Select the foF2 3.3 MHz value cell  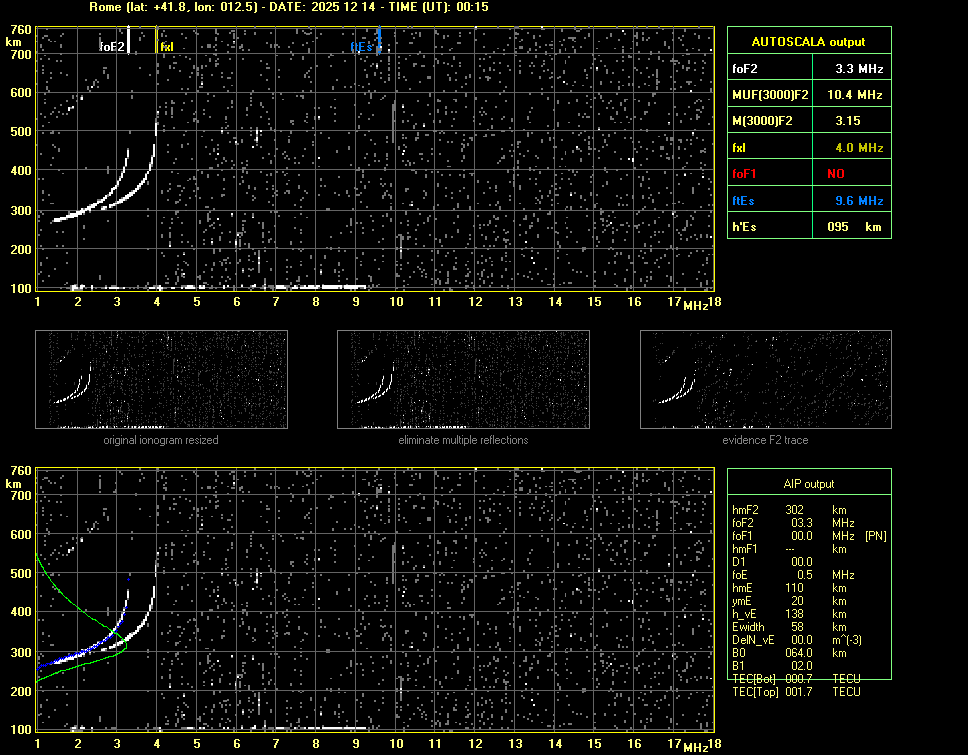click(x=859, y=69)
